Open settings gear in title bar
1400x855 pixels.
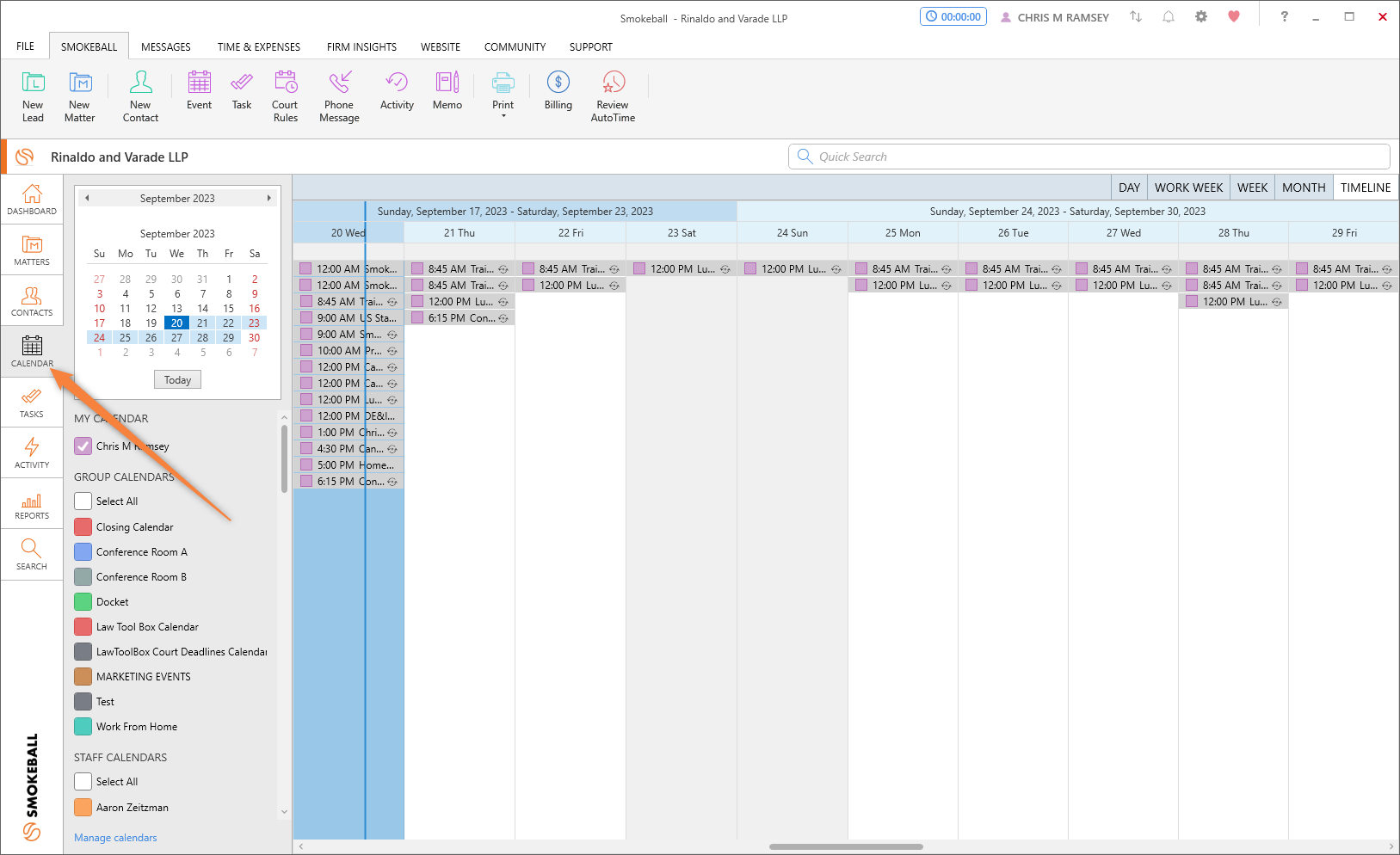(1201, 17)
